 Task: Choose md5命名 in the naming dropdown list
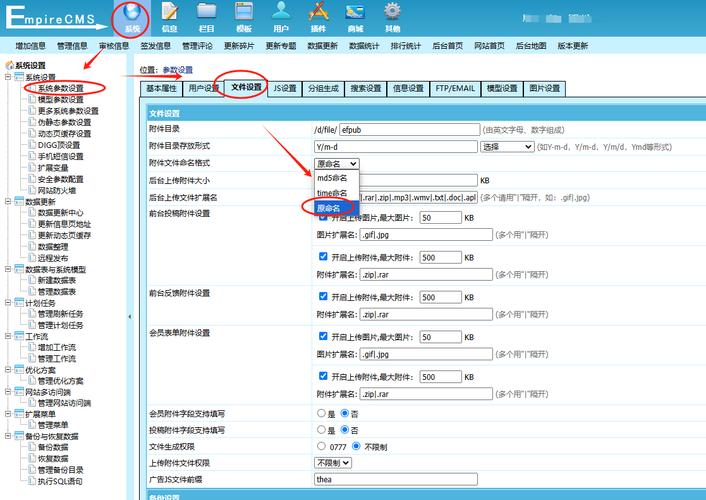click(332, 178)
